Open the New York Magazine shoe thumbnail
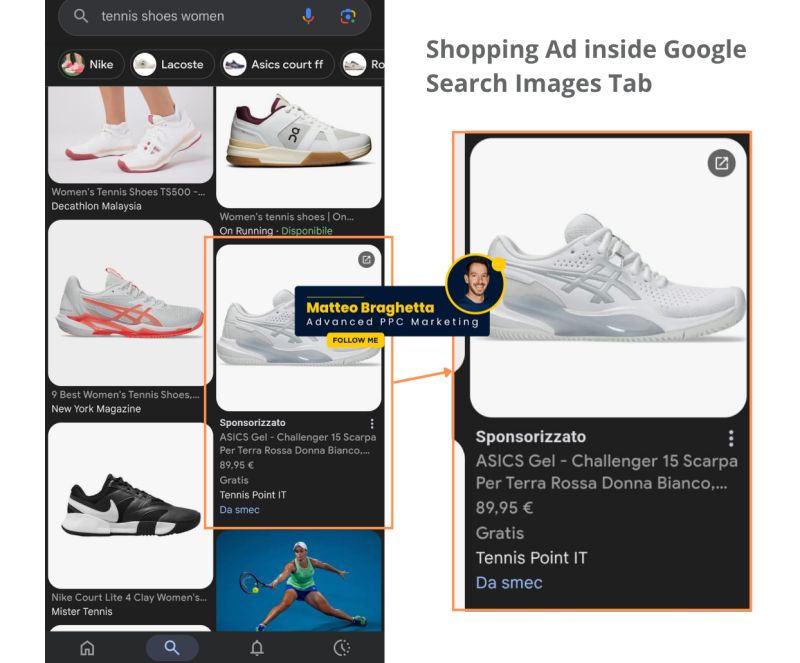The height and width of the screenshot is (663, 800). 130,302
